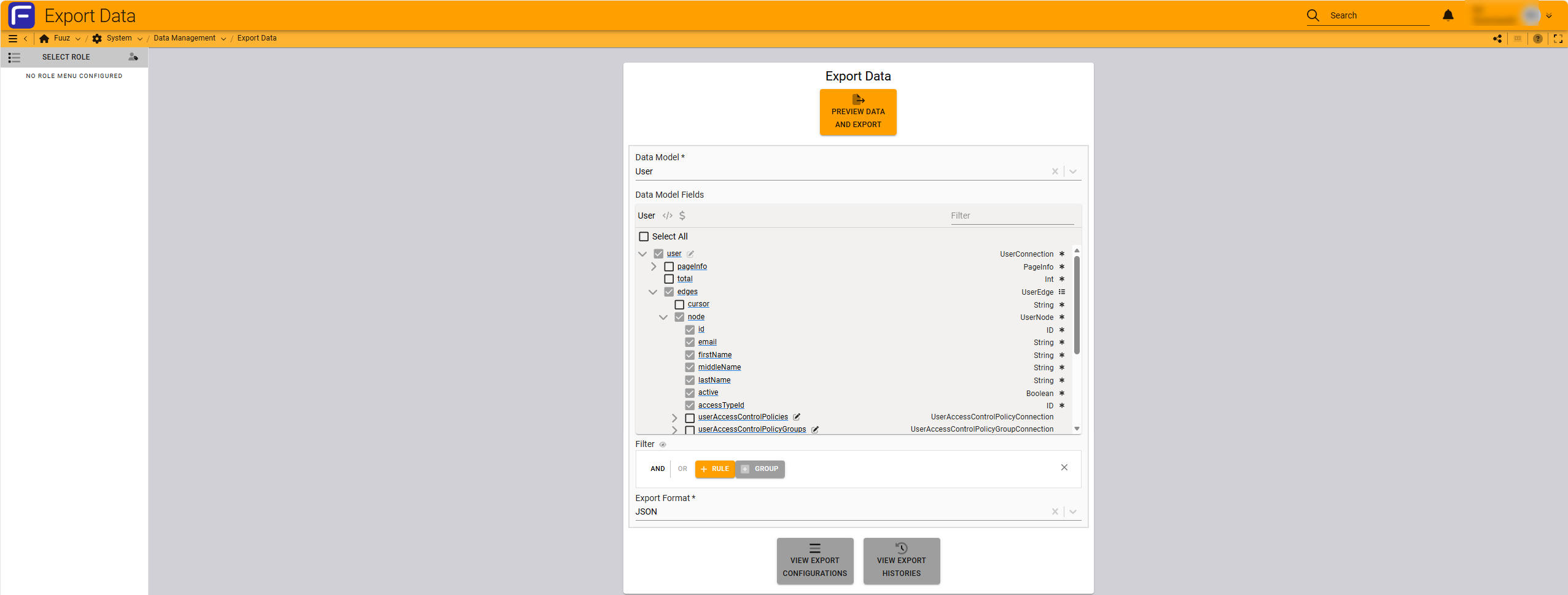
Task: Uncheck the email field checkbox
Action: (690, 343)
